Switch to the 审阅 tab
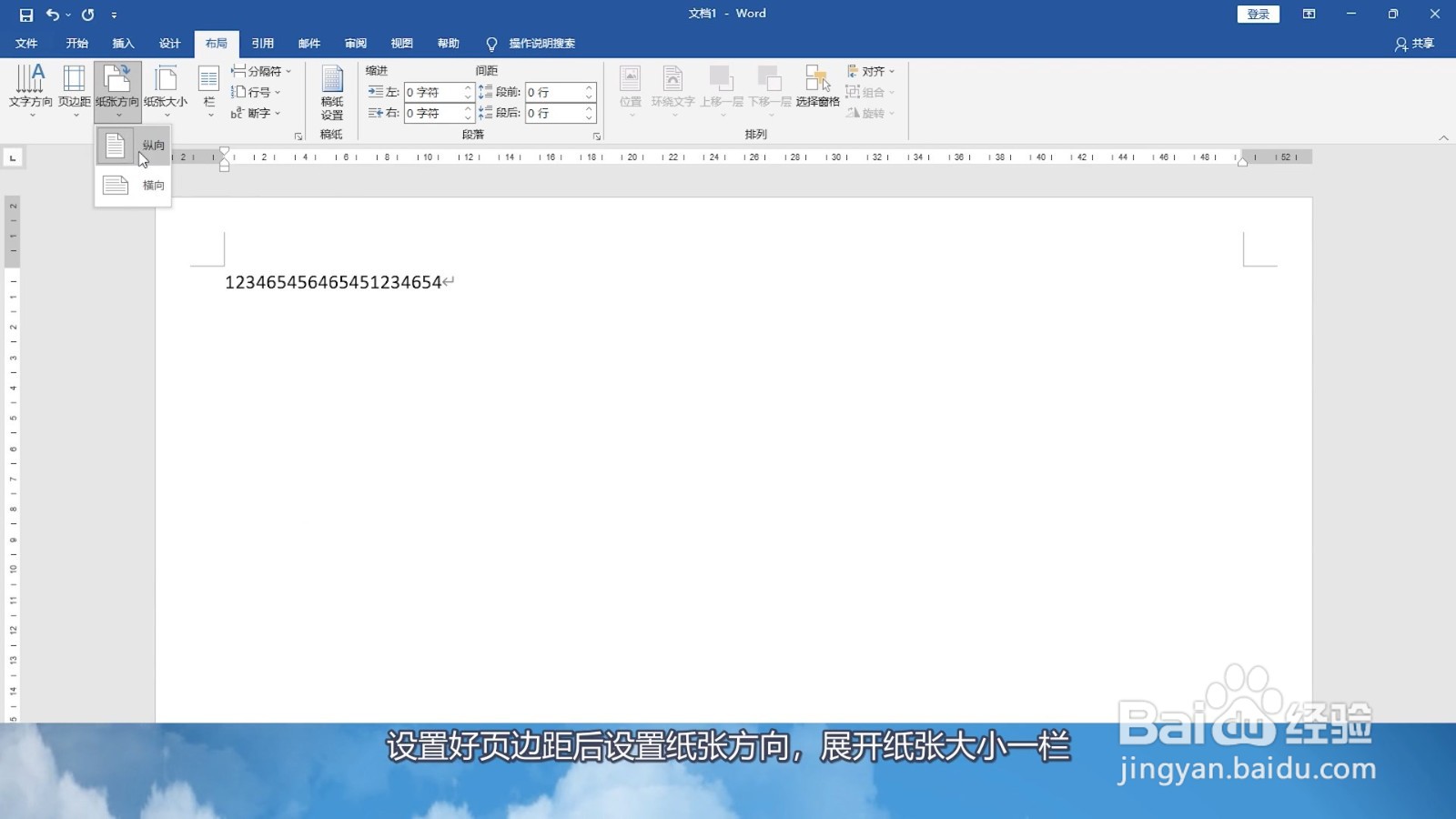1456x819 pixels. click(356, 44)
